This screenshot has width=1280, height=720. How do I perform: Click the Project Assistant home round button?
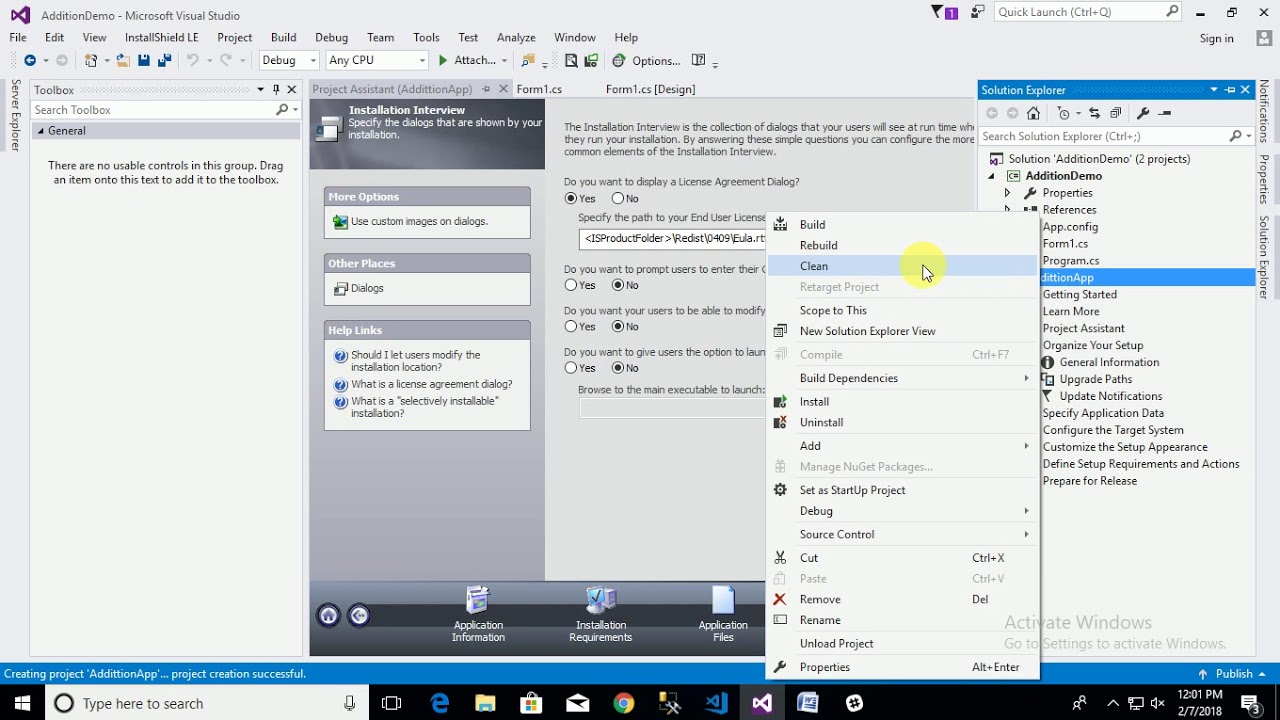(x=328, y=615)
